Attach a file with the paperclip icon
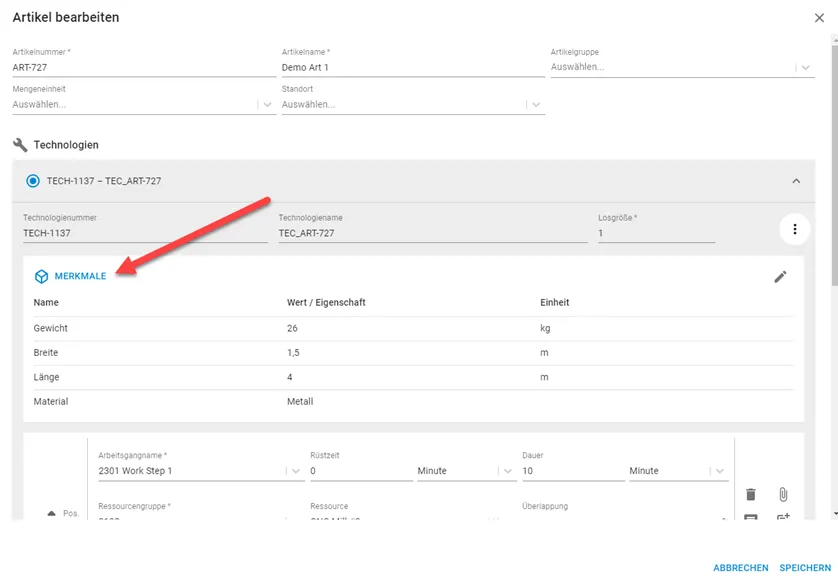The width and height of the screenshot is (838, 579). [x=783, y=495]
